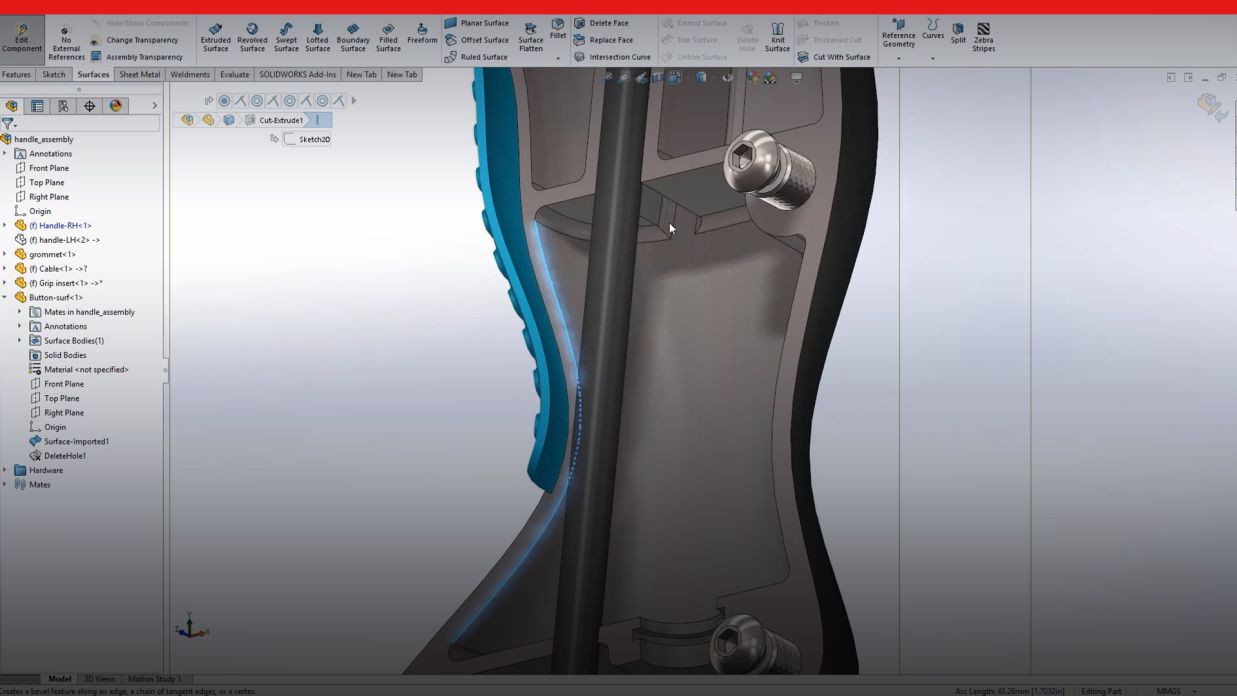This screenshot has width=1237, height=696.
Task: Open the DimXpertManager tab
Action: 89,106
